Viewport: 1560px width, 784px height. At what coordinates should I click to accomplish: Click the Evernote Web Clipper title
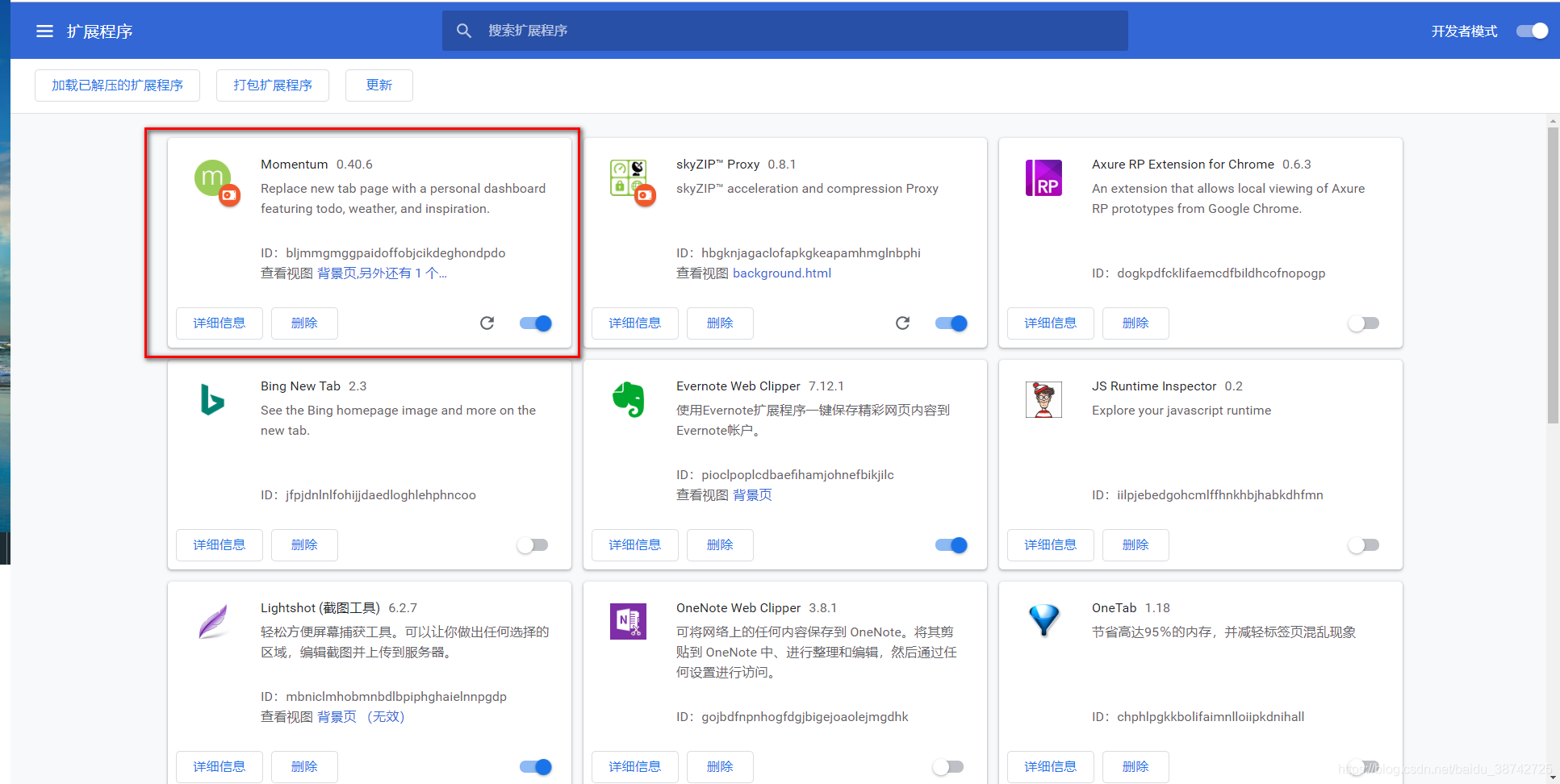click(738, 386)
